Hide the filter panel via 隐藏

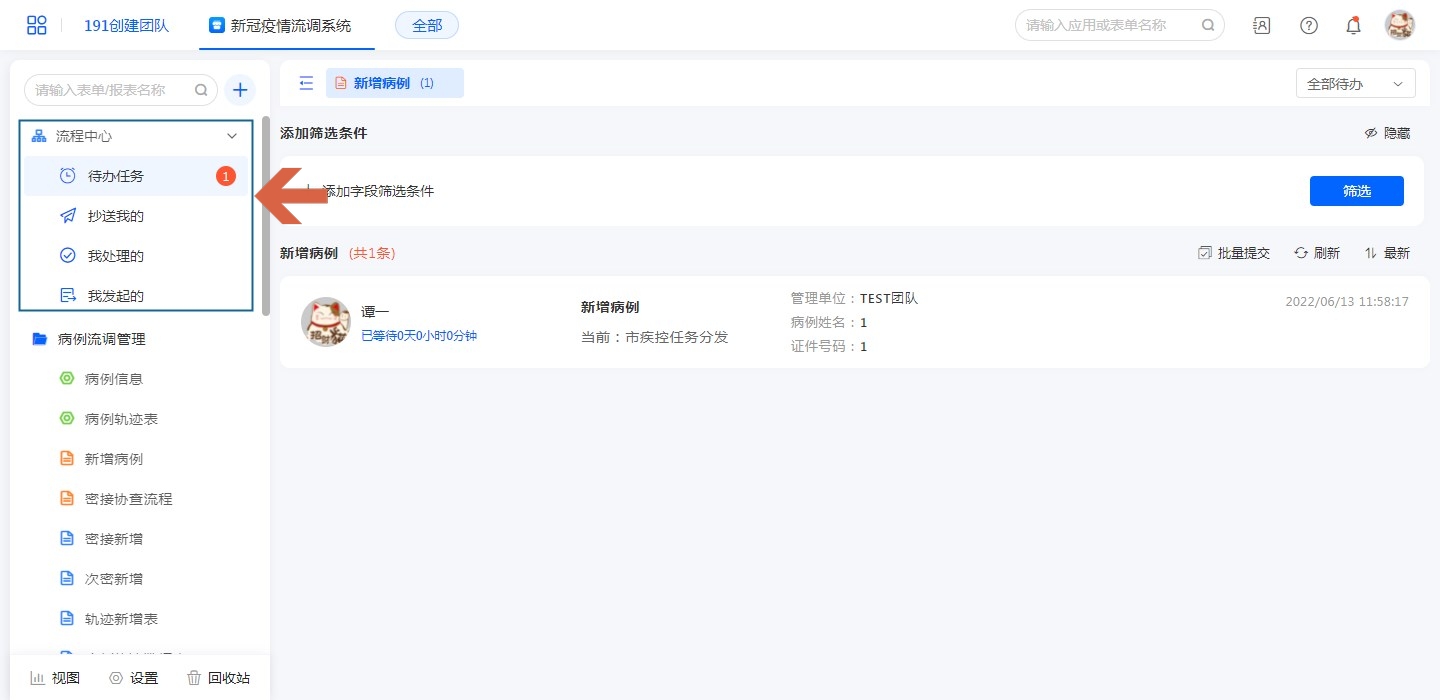(x=1387, y=133)
